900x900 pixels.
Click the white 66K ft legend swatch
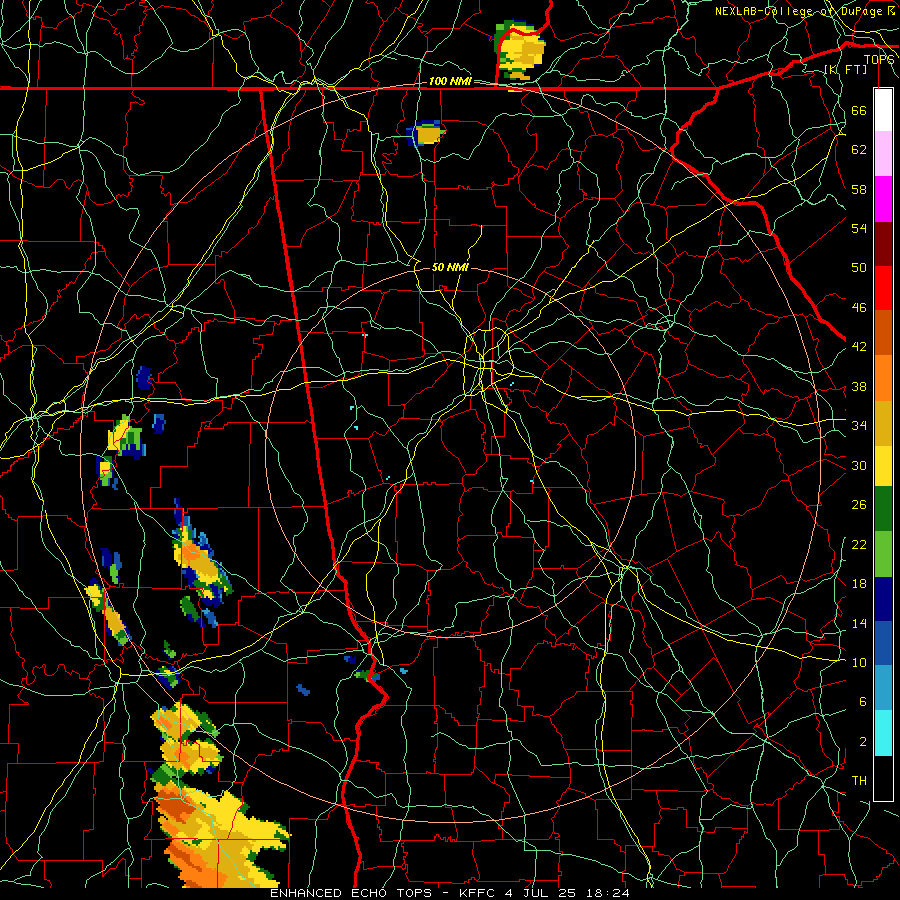[x=883, y=110]
